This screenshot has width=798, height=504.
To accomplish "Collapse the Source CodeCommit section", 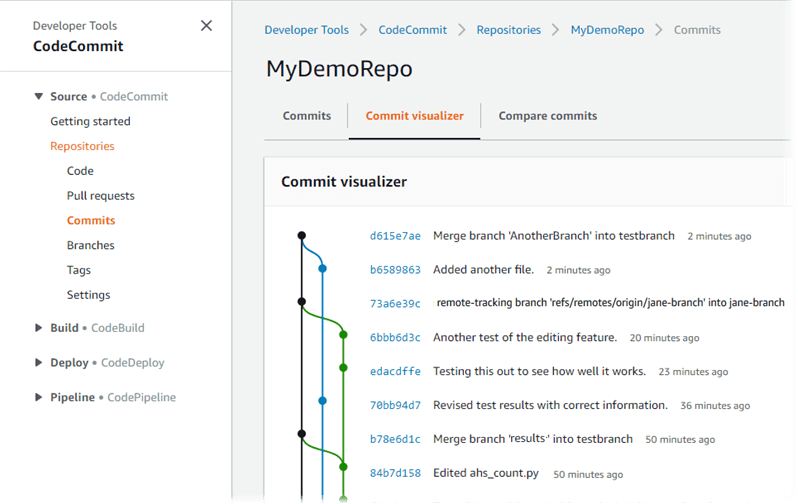I will click(39, 97).
